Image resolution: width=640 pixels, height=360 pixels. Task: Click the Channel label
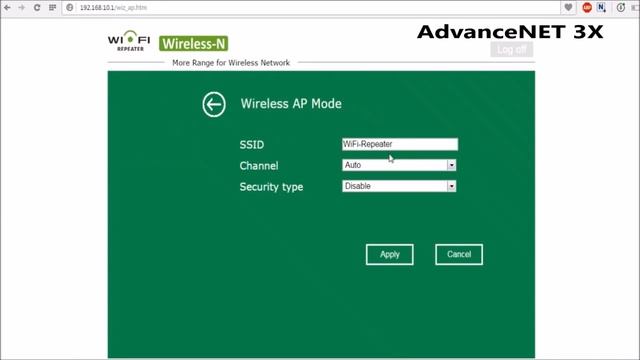259,166
